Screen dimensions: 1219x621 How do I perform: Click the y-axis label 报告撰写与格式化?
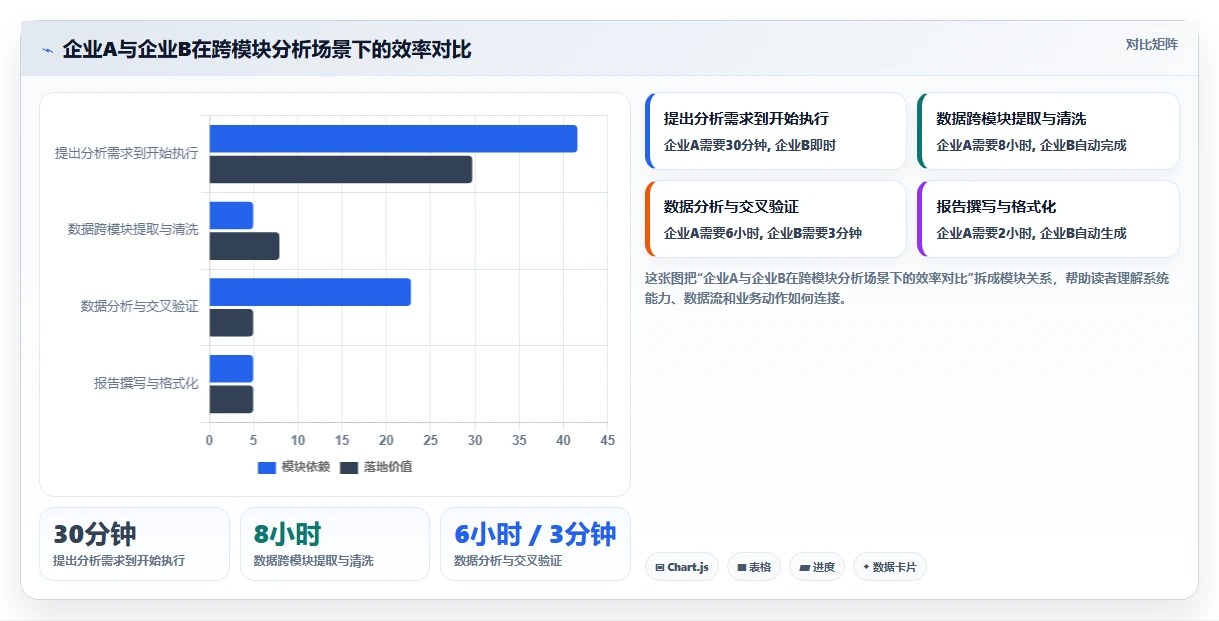tap(146, 383)
